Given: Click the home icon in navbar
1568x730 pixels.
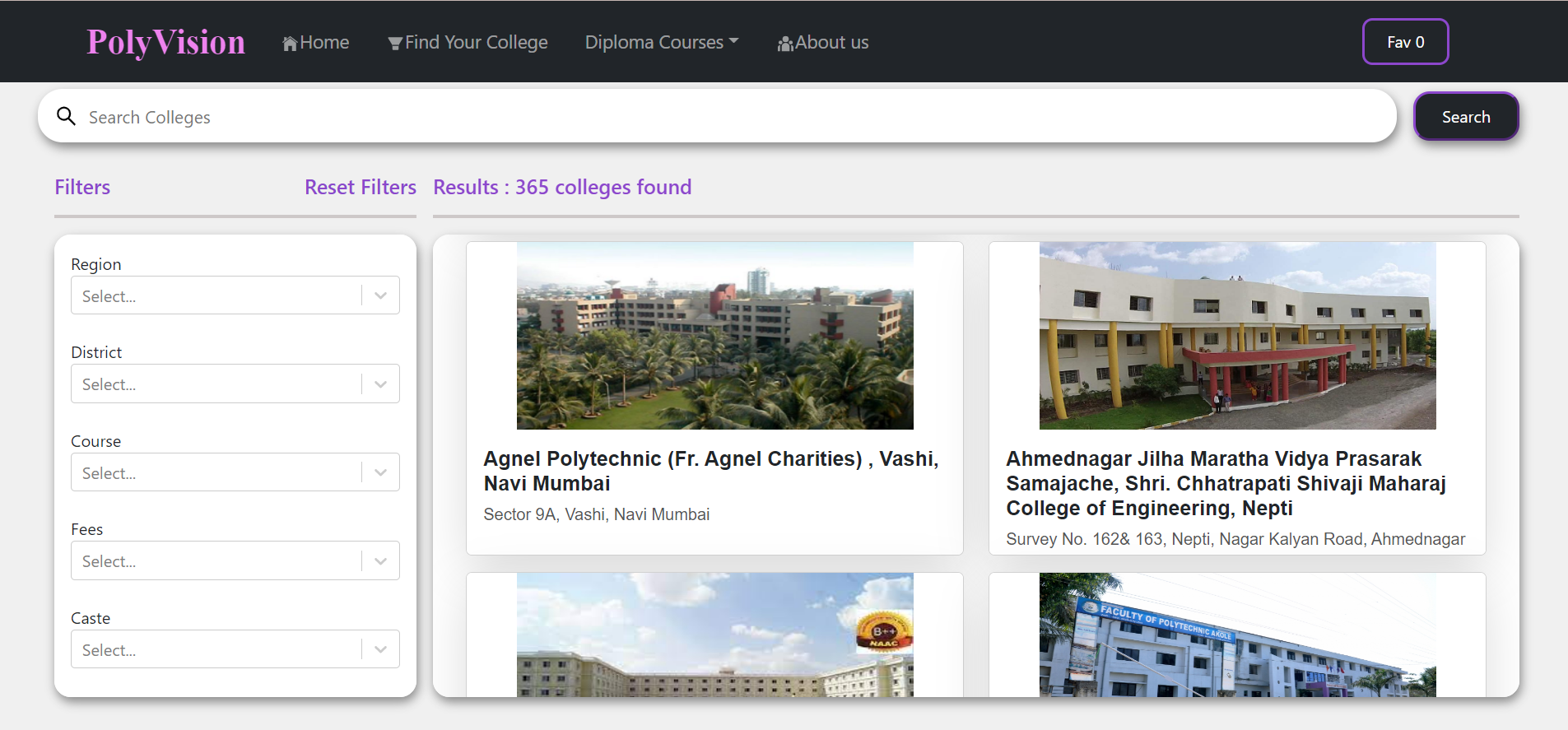Looking at the screenshot, I should pos(290,44).
